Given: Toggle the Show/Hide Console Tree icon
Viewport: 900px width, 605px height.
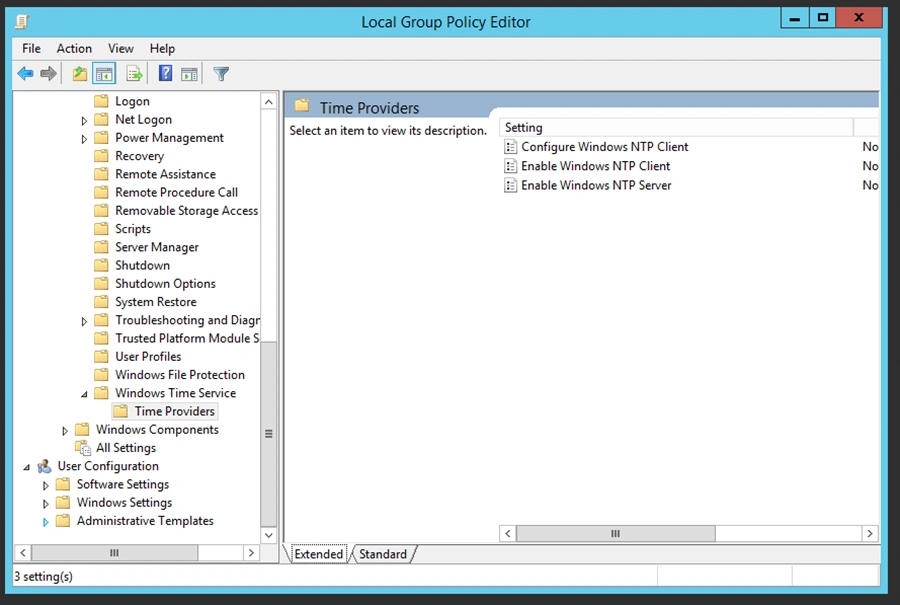Looking at the screenshot, I should tap(104, 73).
